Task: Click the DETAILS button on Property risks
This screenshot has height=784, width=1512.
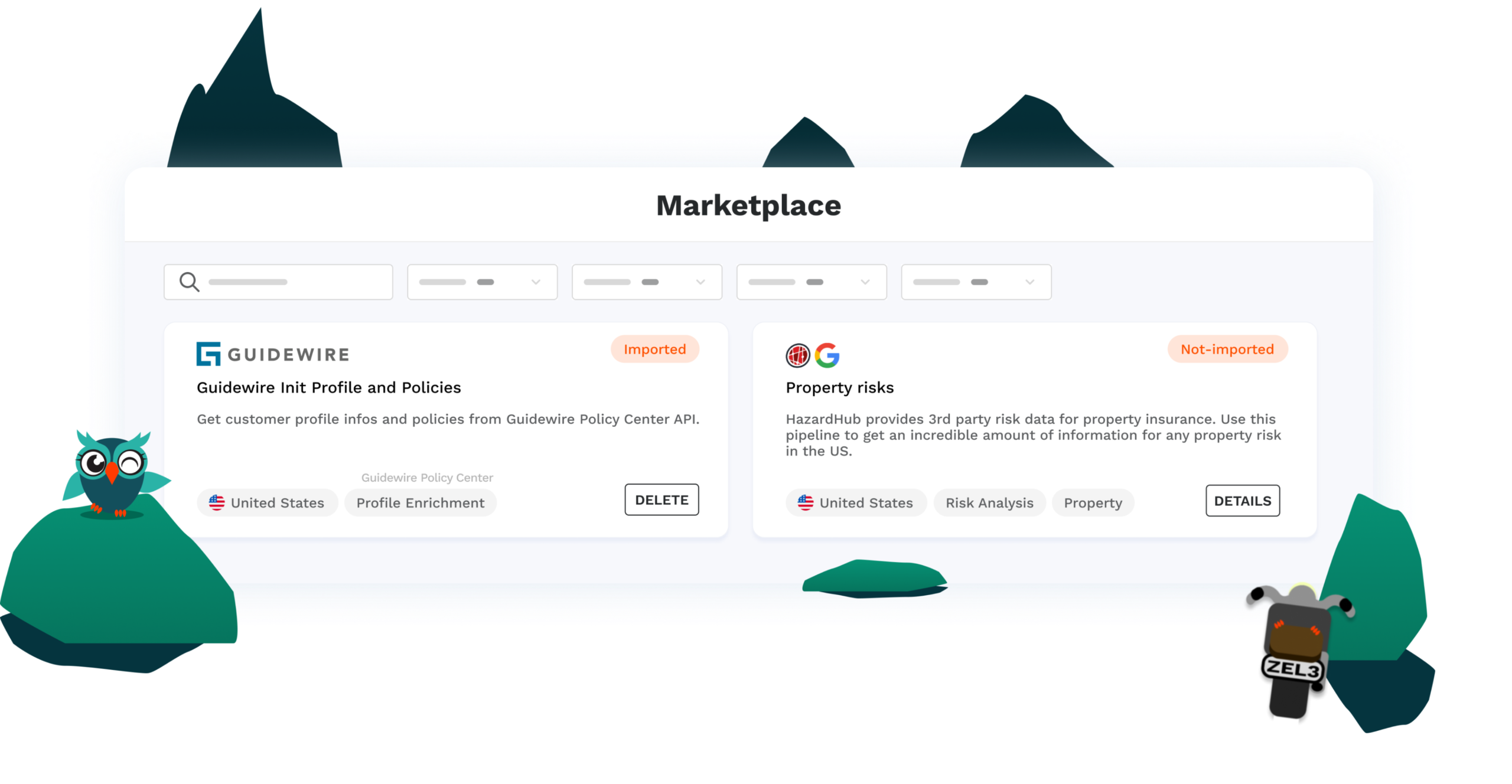Action: (1243, 501)
